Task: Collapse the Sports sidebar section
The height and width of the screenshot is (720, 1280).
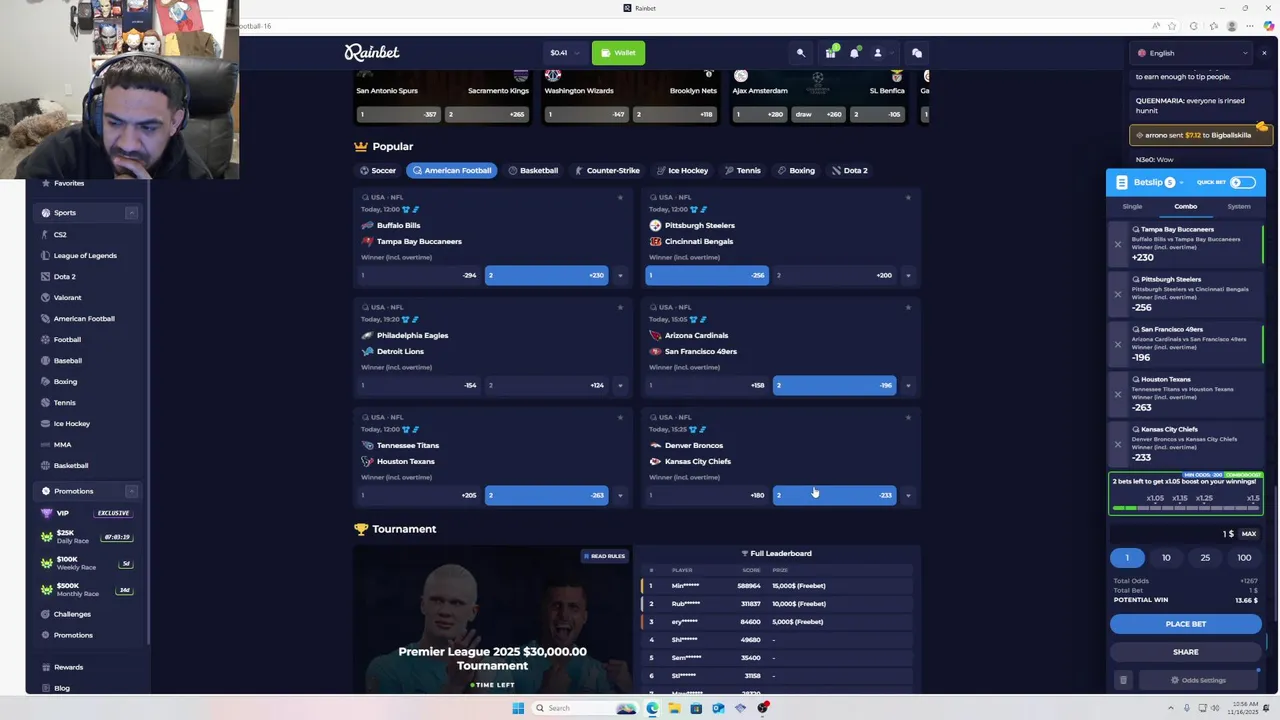Action: pos(131,212)
